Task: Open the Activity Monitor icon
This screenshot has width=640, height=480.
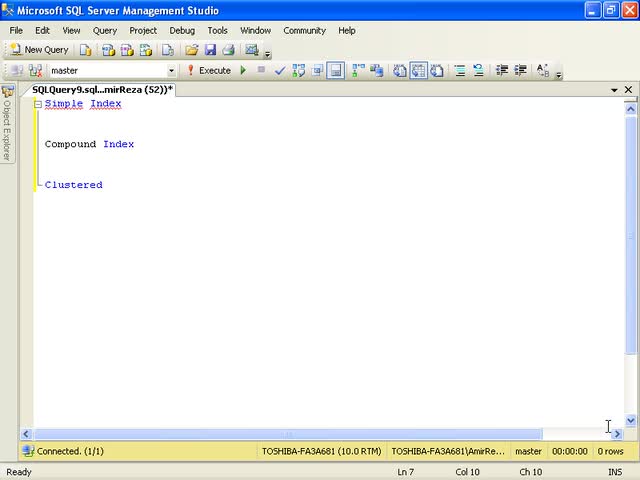Action: (251, 50)
